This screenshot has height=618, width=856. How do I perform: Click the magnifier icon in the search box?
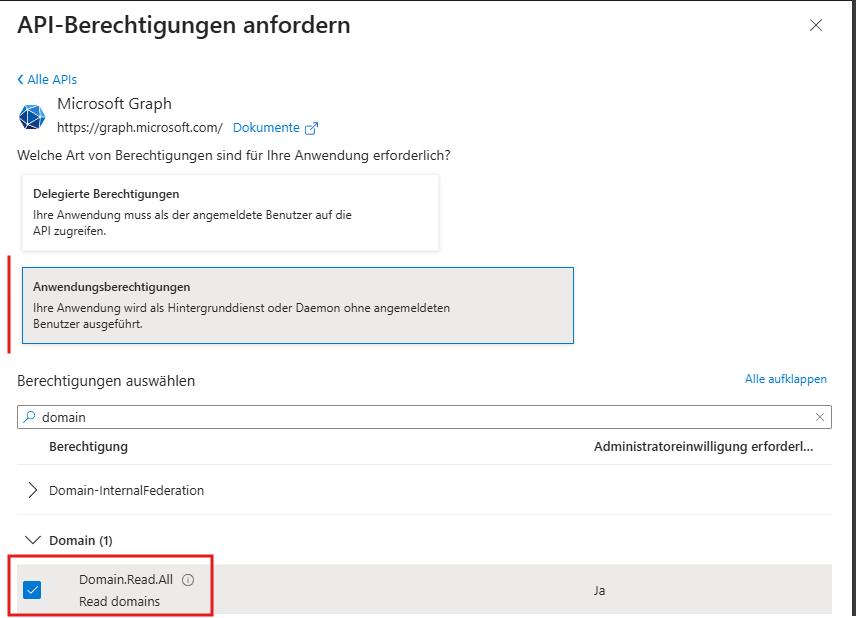coord(29,417)
